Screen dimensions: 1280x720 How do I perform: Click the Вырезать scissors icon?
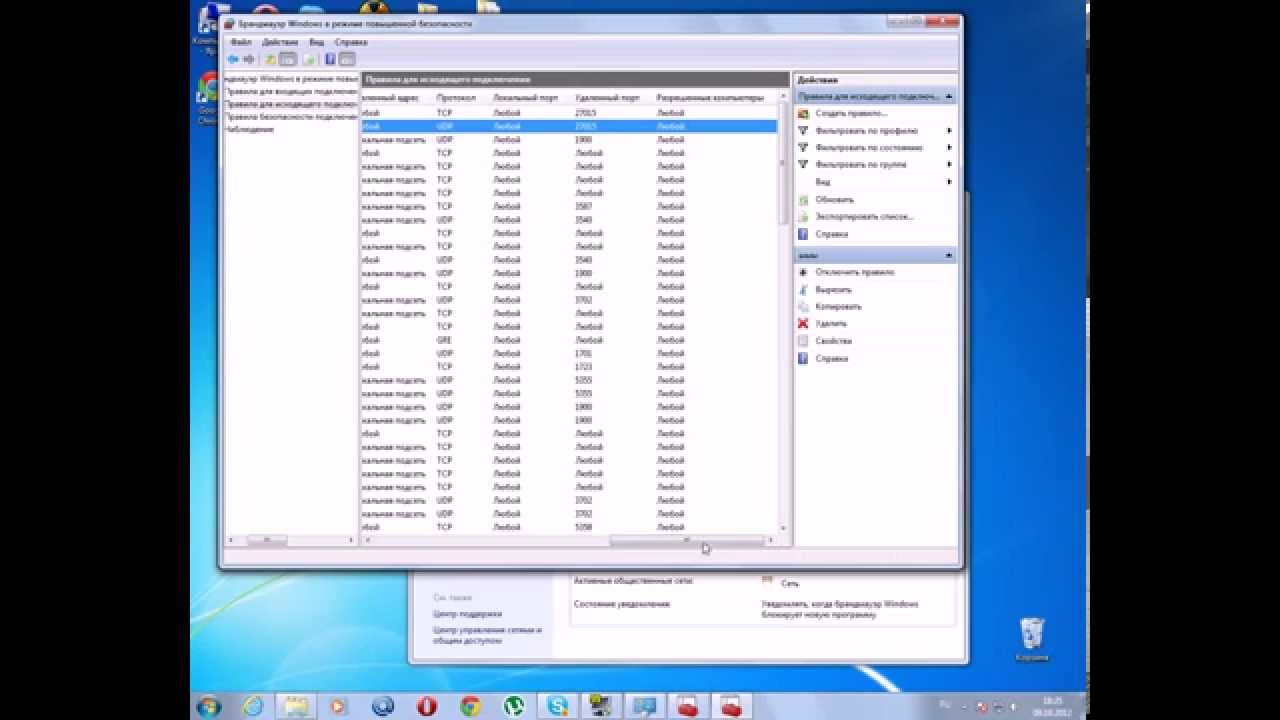click(x=803, y=289)
